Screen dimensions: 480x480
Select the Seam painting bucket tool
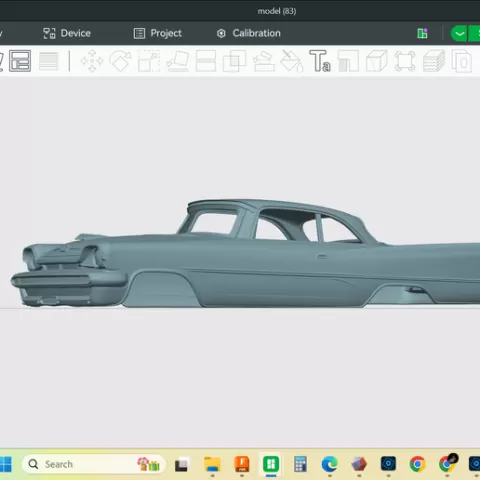click(x=292, y=61)
